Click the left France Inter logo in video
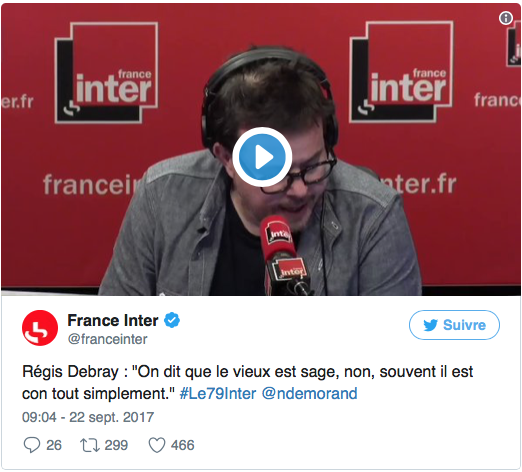This screenshot has height=472, width=522. click(x=106, y=73)
